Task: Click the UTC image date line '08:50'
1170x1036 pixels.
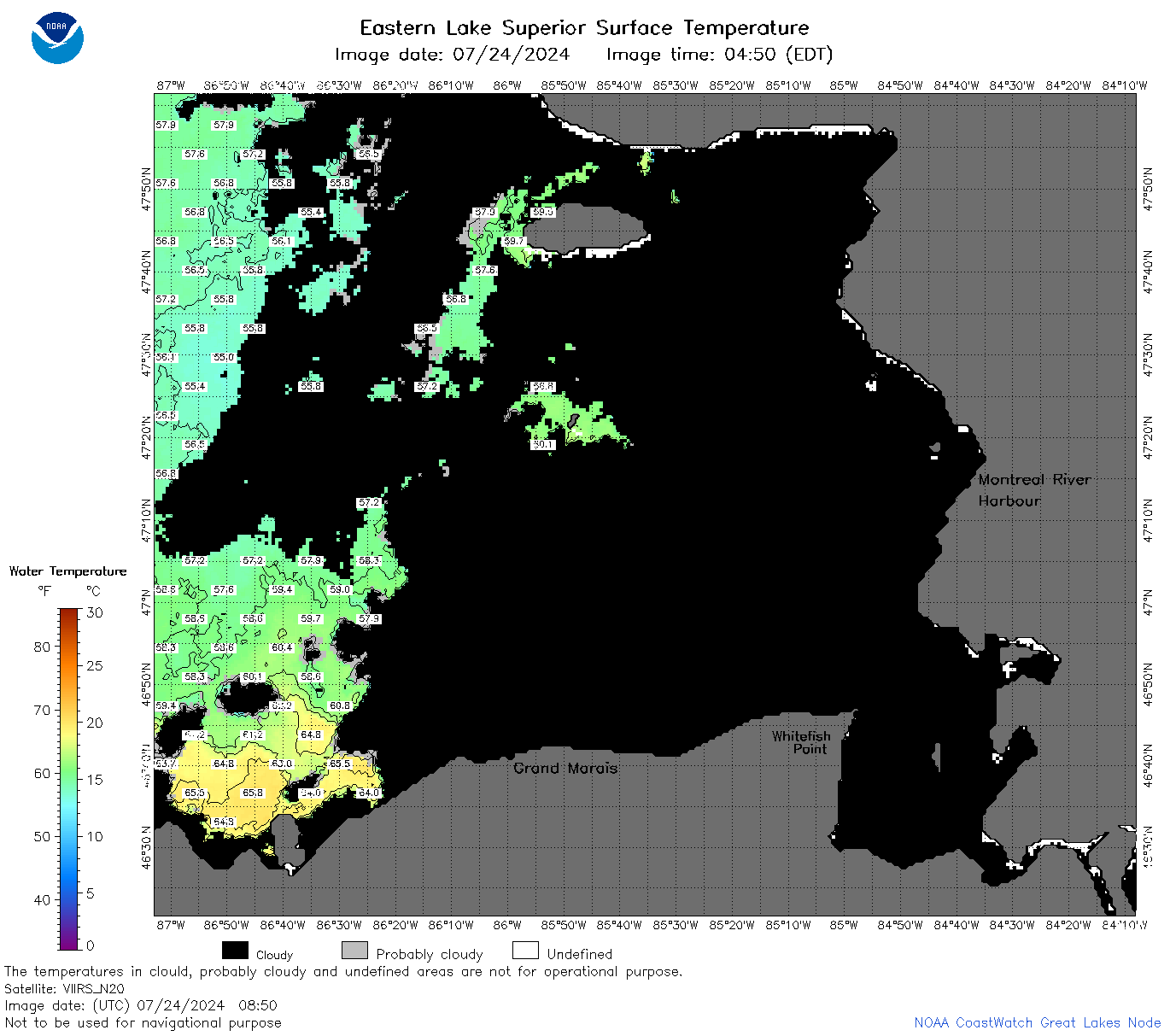Action: (x=141, y=1005)
